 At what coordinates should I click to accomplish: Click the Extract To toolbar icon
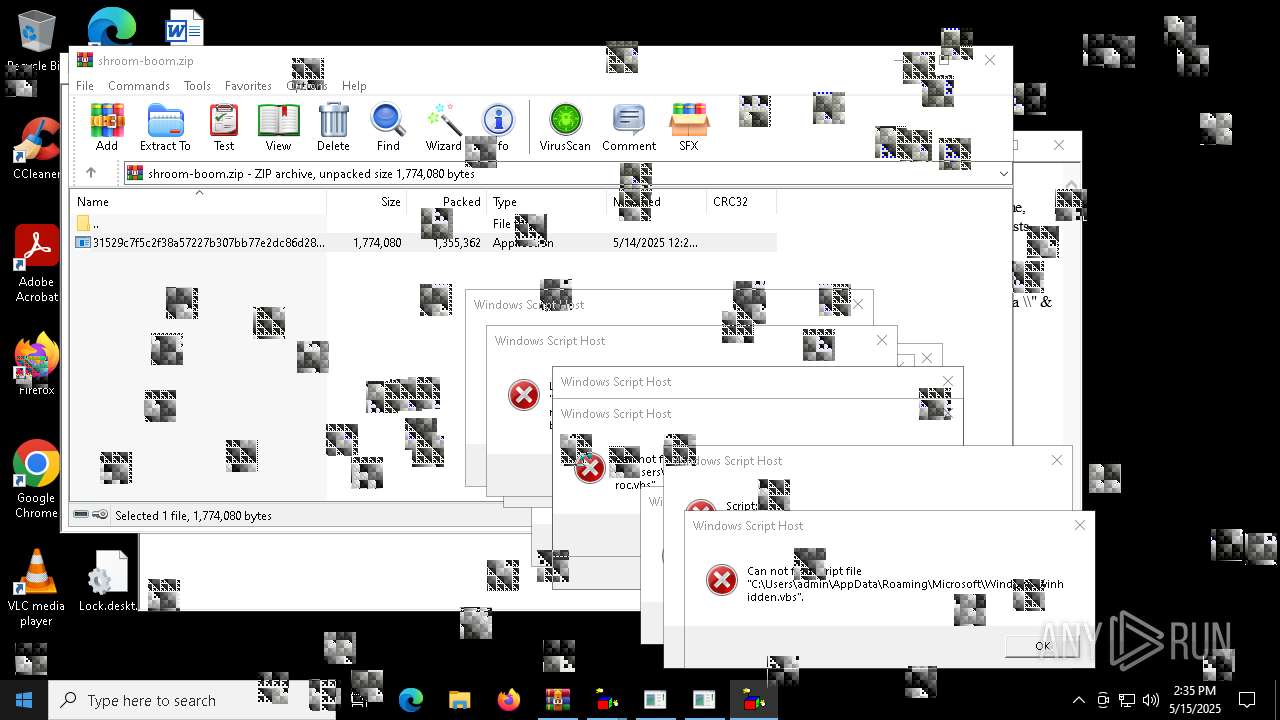click(165, 127)
